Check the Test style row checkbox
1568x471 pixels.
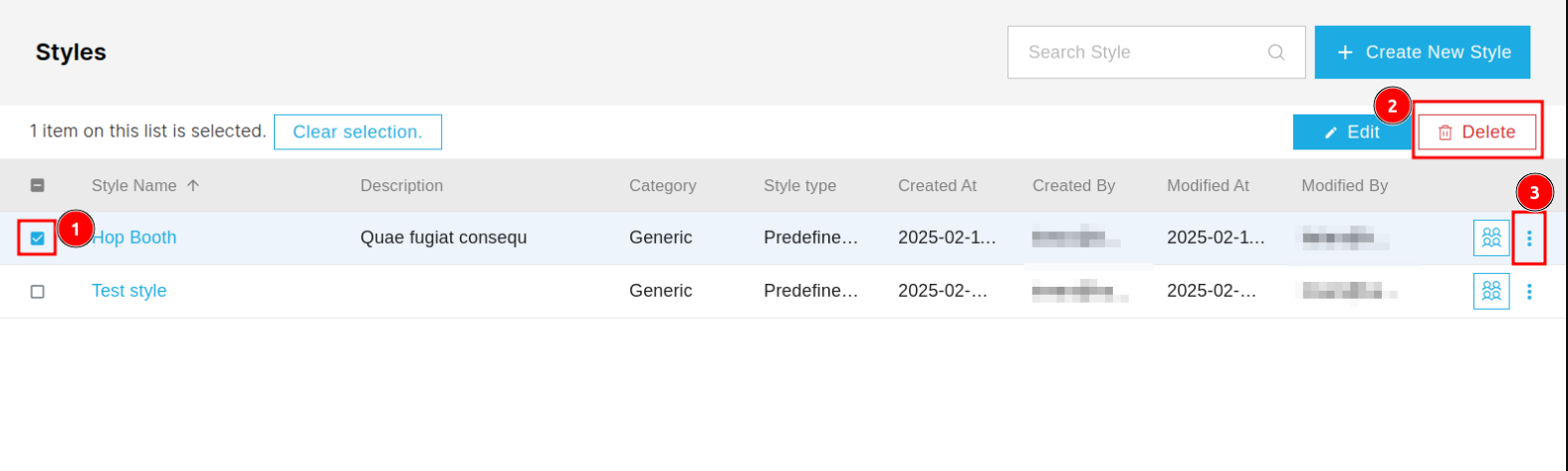(x=38, y=292)
